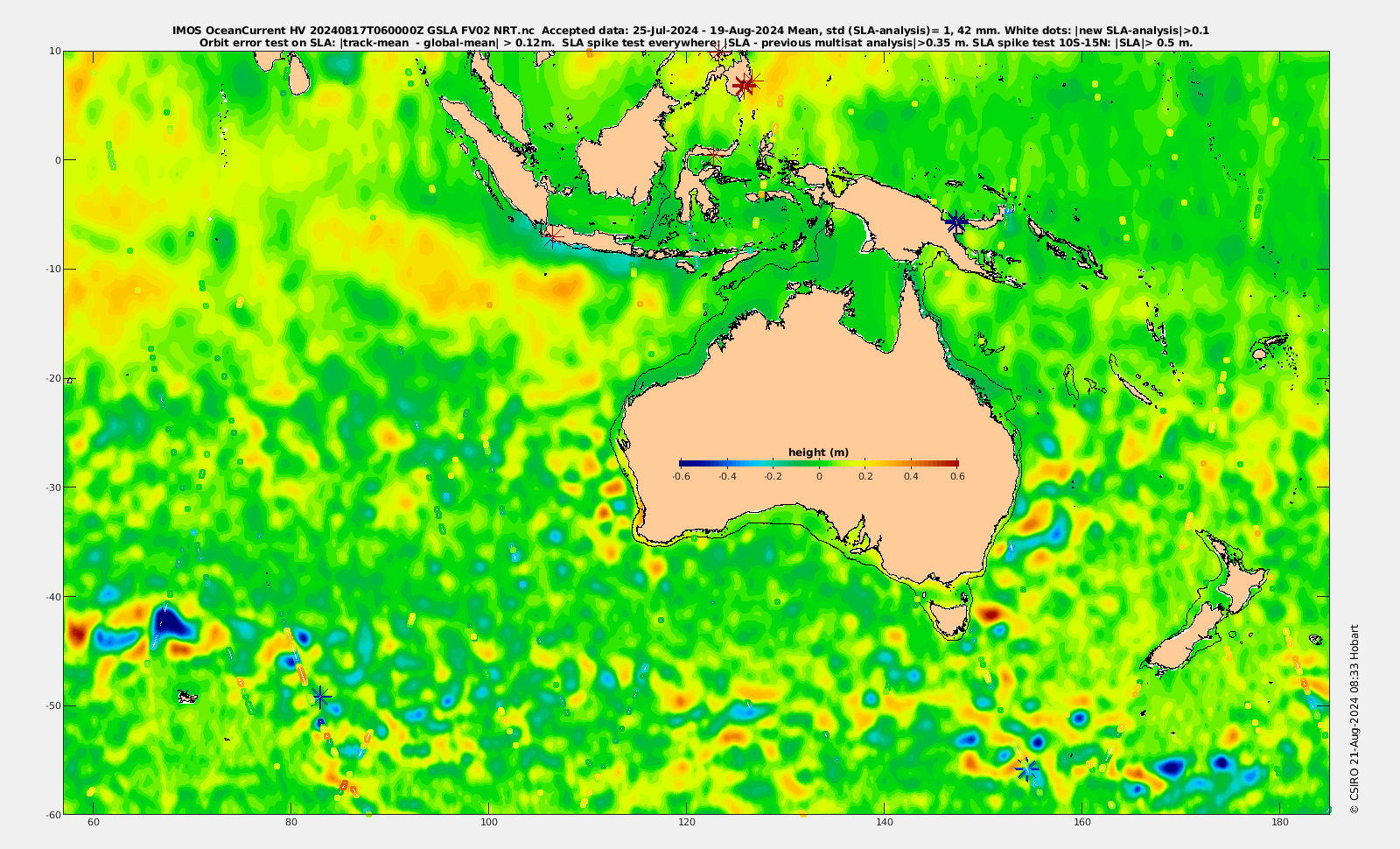Click the latitude axis label '-50'
The height and width of the screenshot is (849, 1400).
pyautogui.click(x=52, y=705)
